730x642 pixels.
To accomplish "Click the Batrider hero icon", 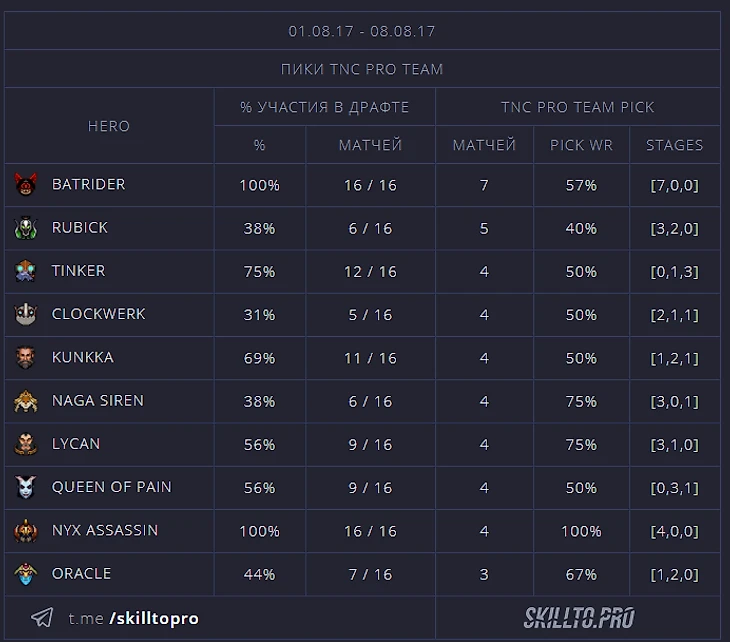I will [x=26, y=185].
